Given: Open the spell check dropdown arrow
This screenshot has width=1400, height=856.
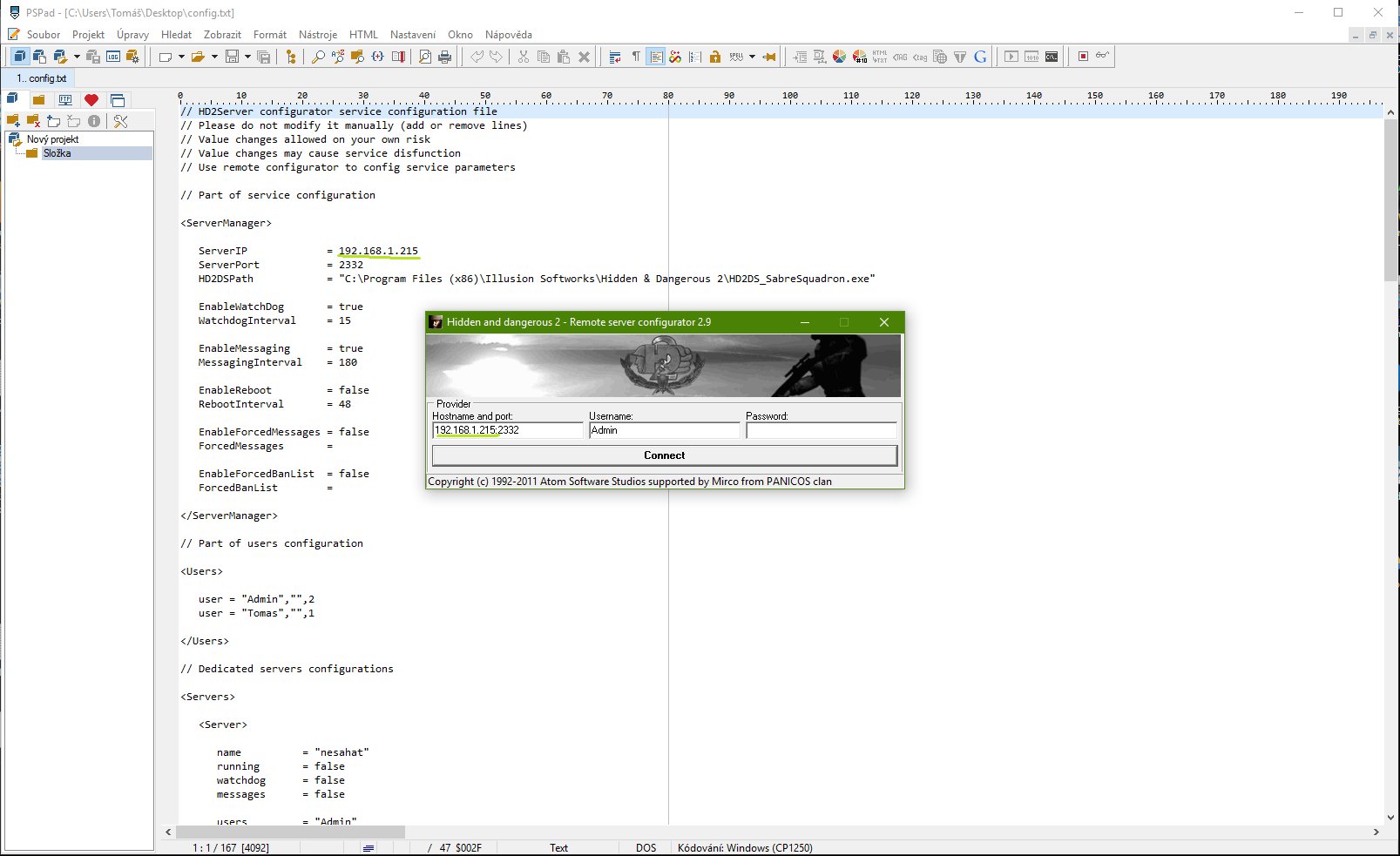Looking at the screenshot, I should (x=752, y=57).
